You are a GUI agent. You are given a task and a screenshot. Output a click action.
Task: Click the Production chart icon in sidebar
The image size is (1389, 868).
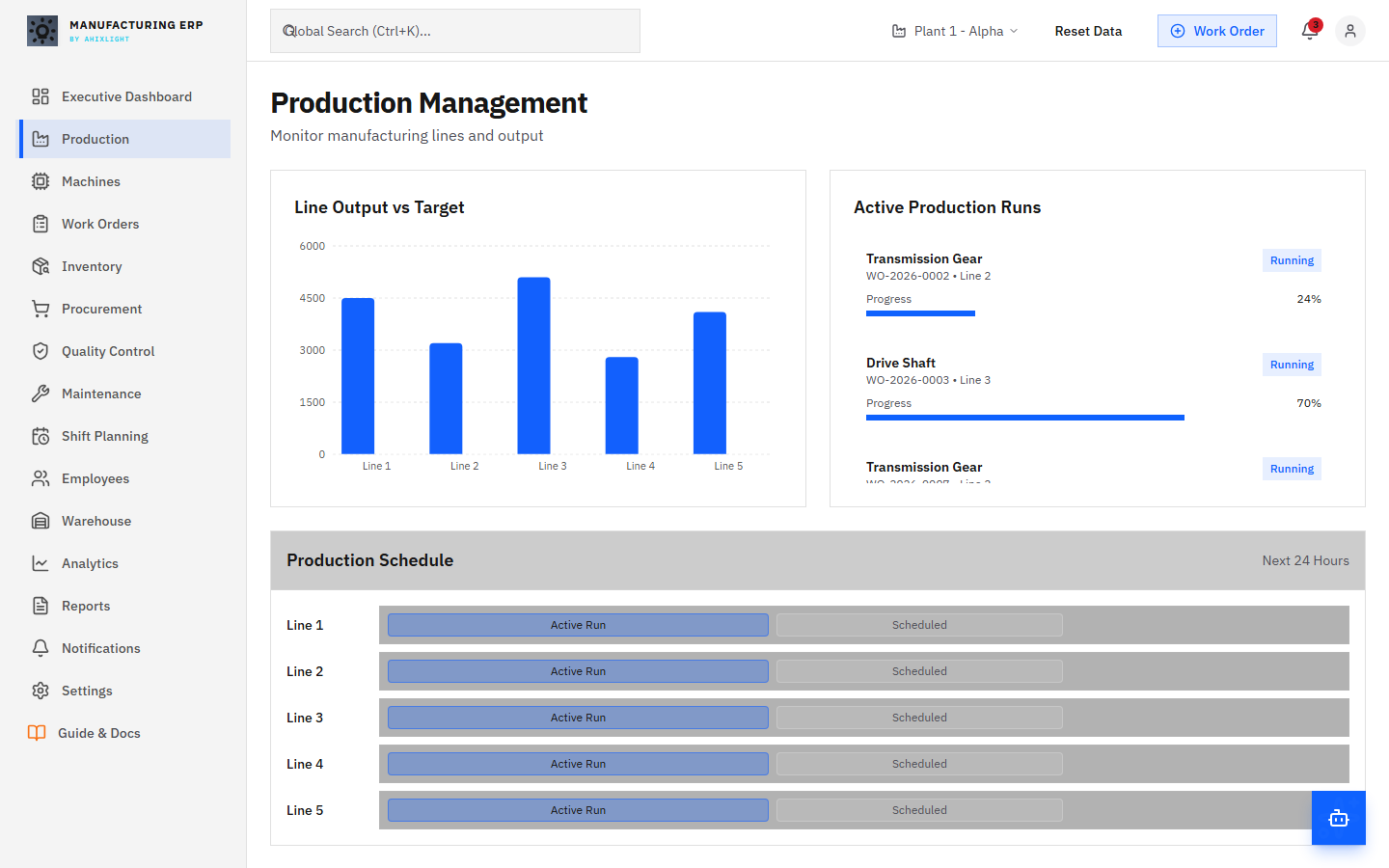pyautogui.click(x=41, y=139)
